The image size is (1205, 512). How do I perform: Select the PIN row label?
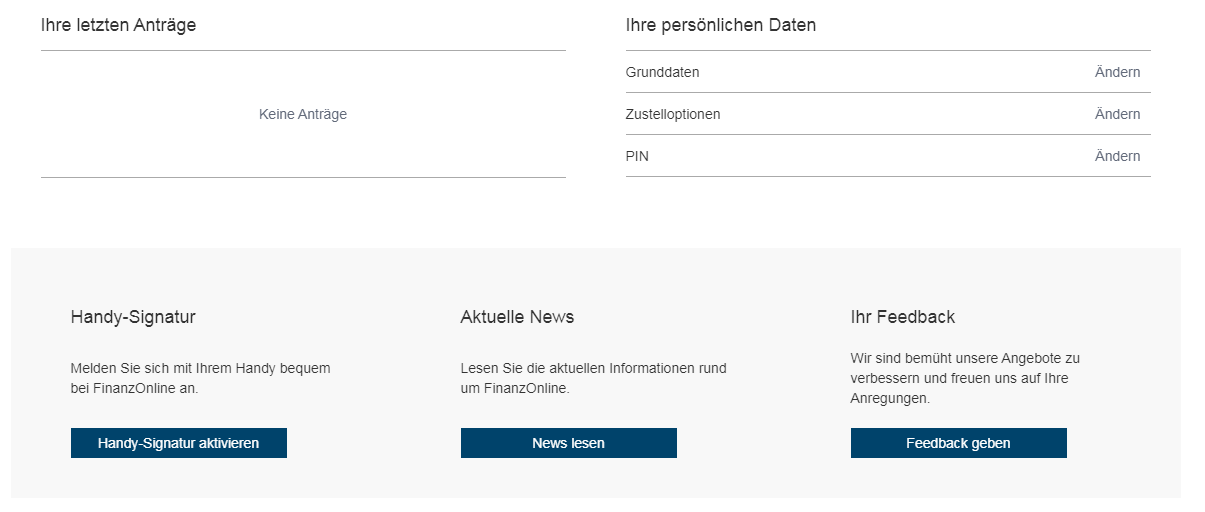pos(637,156)
